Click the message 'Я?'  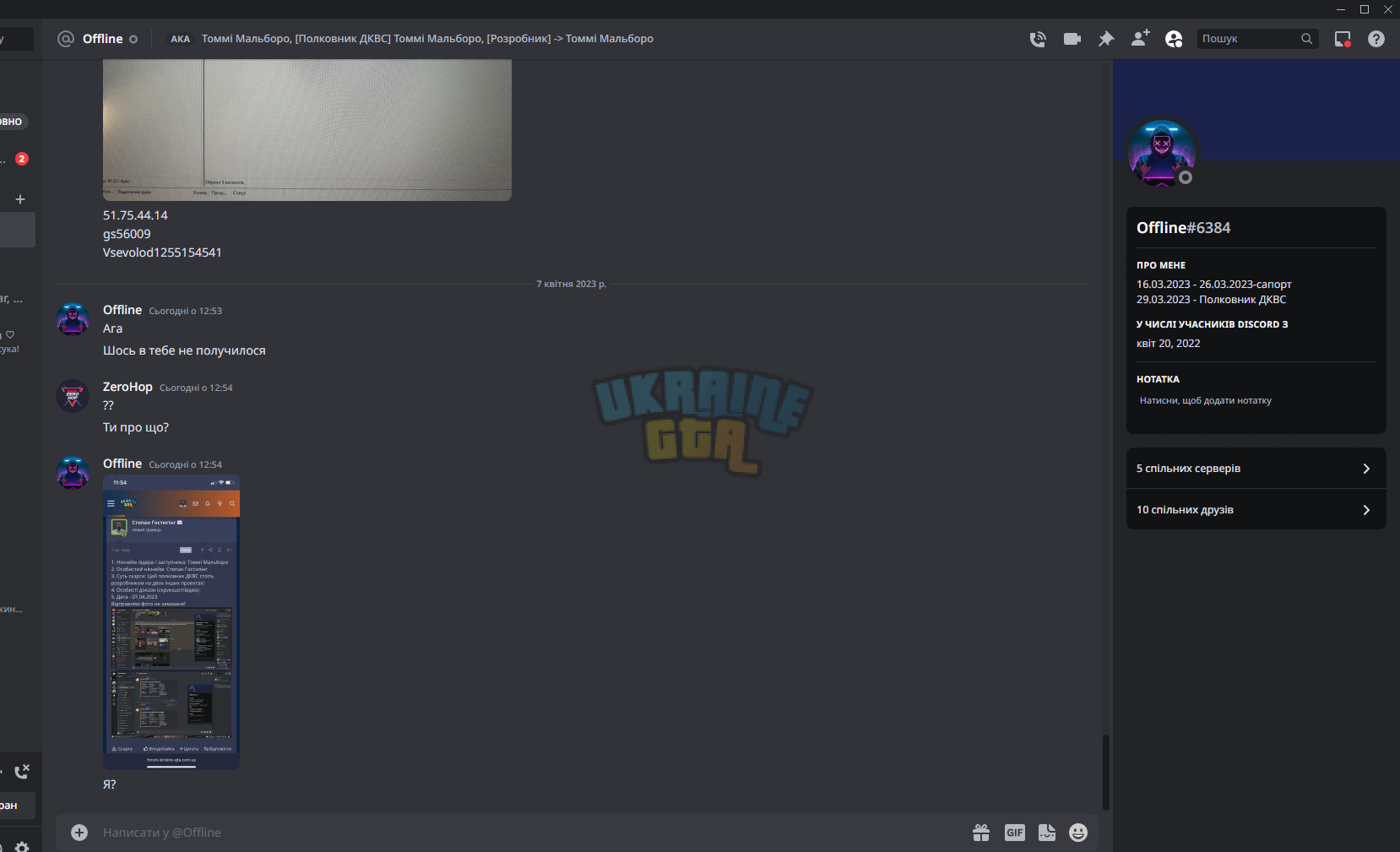[x=110, y=784]
